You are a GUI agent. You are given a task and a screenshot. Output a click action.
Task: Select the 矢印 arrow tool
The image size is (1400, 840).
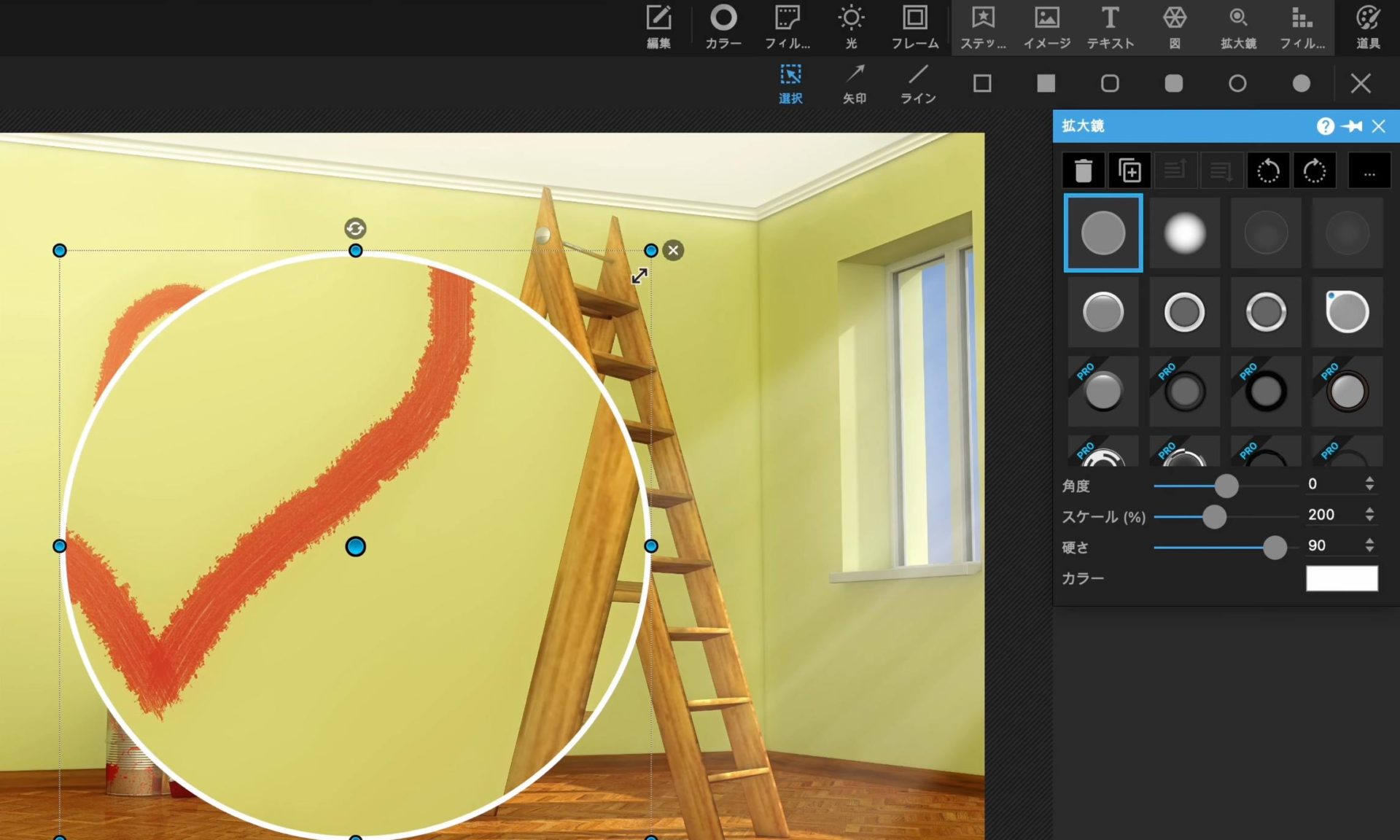855,83
